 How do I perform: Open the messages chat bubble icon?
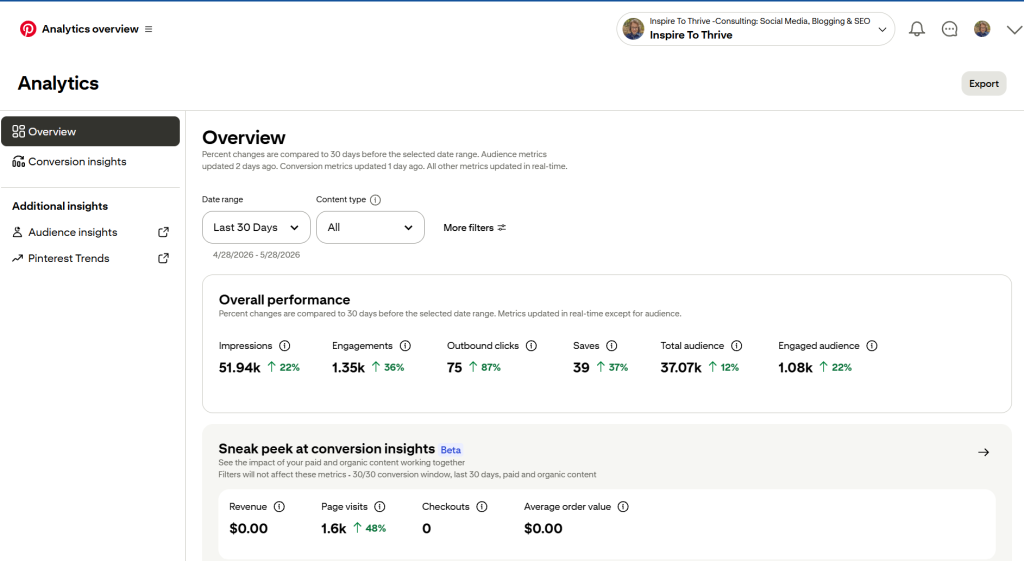coord(950,29)
